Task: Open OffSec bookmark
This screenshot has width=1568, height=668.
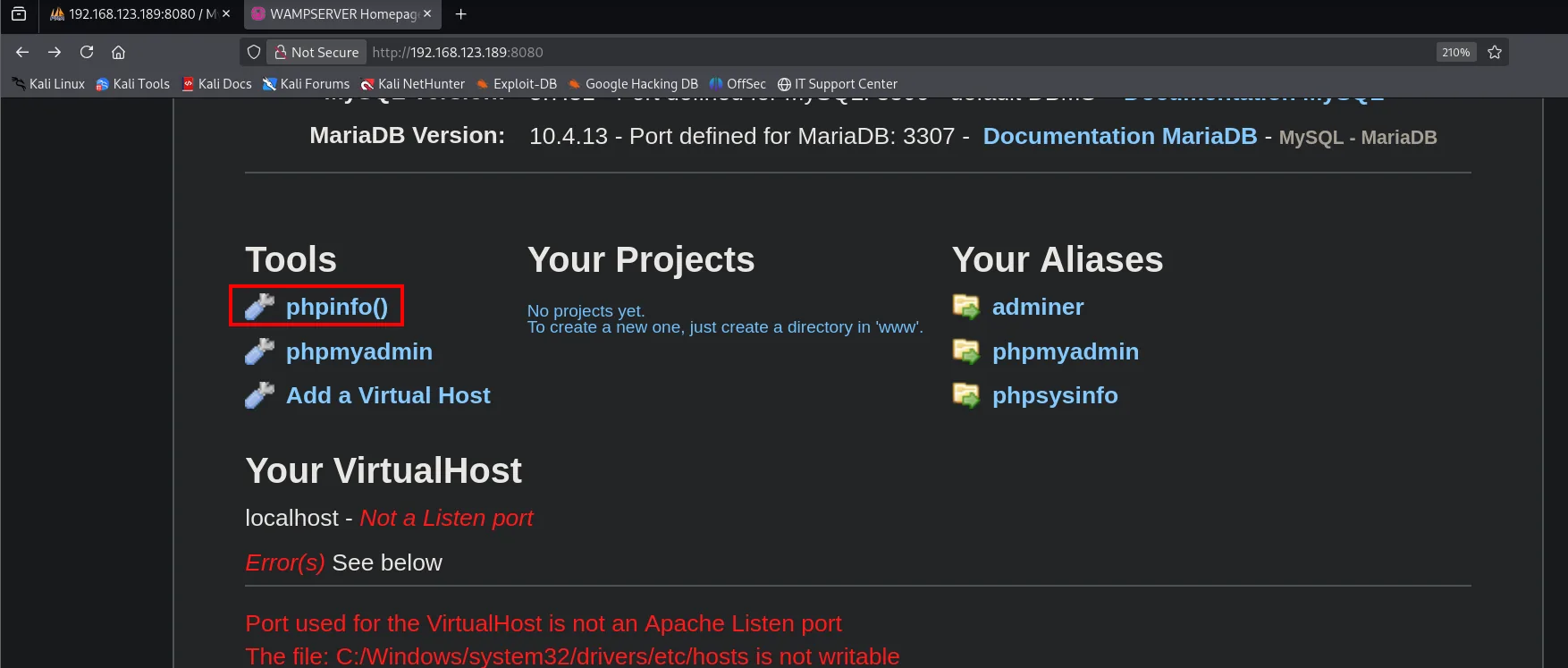Action: pos(738,83)
